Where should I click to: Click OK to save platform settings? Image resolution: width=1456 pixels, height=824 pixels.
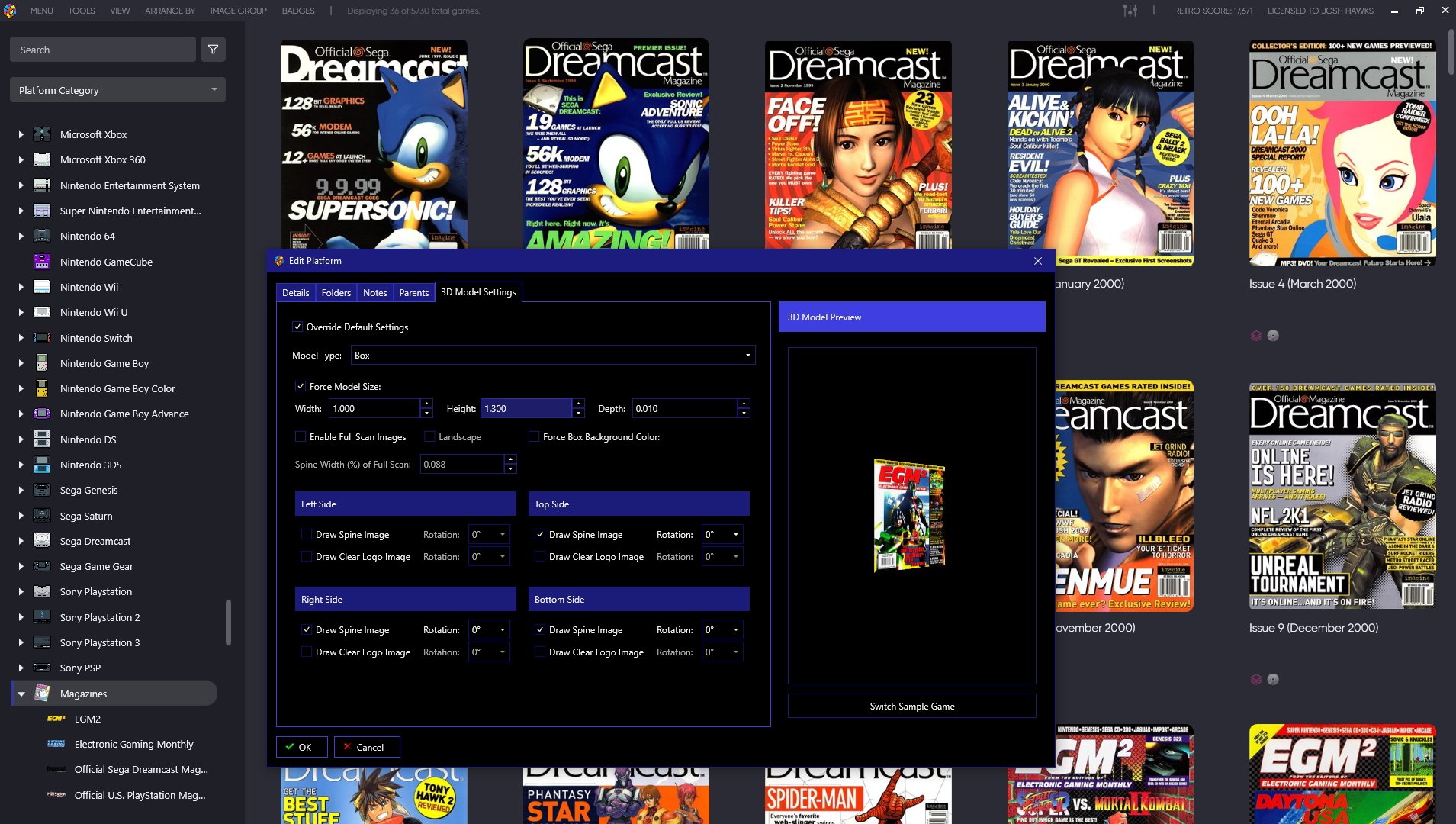pos(302,747)
